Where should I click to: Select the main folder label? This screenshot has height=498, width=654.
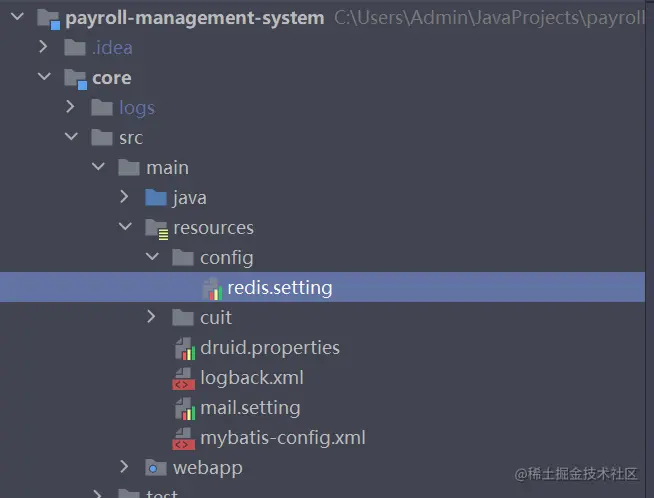pyautogui.click(x=168, y=168)
